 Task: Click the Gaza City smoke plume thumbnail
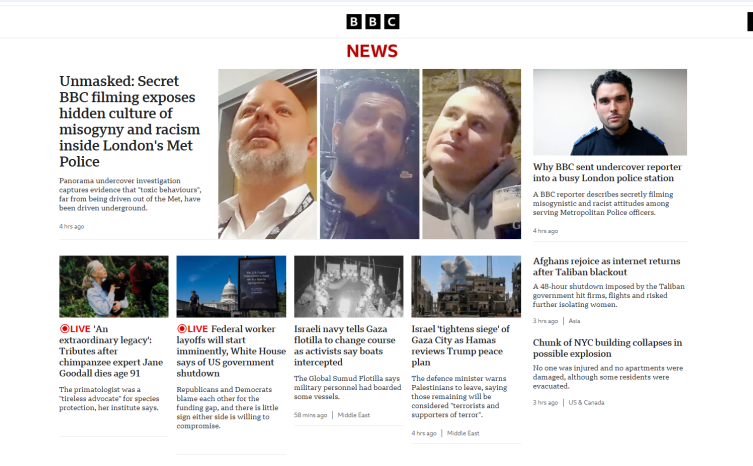[466, 286]
